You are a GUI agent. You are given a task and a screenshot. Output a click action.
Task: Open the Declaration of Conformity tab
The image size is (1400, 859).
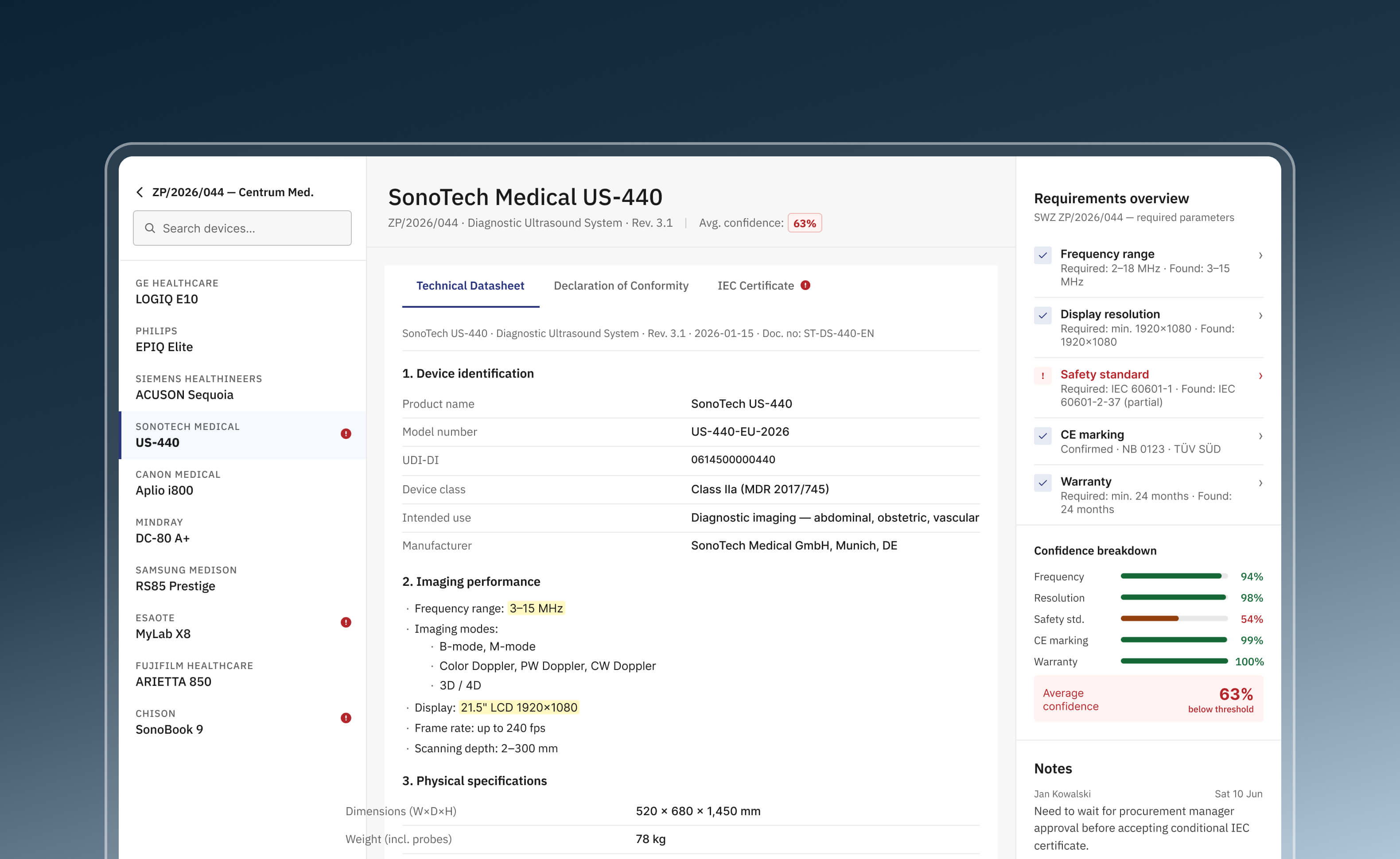coord(621,286)
